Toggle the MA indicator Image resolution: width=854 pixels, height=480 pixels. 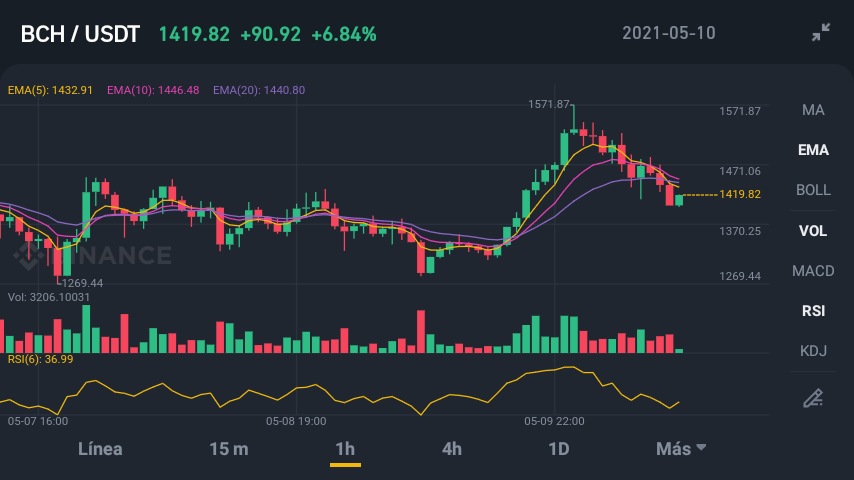(813, 110)
